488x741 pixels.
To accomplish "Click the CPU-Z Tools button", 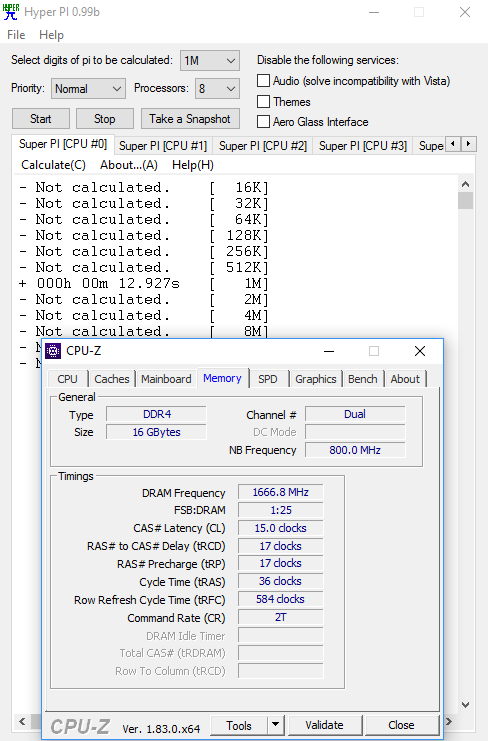I will click(239, 725).
